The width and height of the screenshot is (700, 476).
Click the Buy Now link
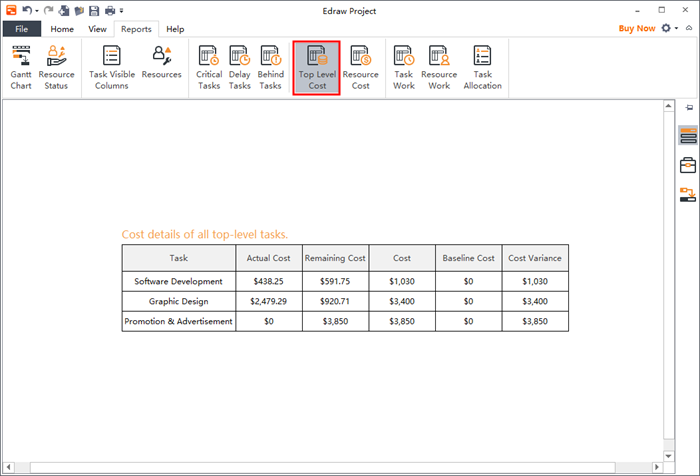637,28
